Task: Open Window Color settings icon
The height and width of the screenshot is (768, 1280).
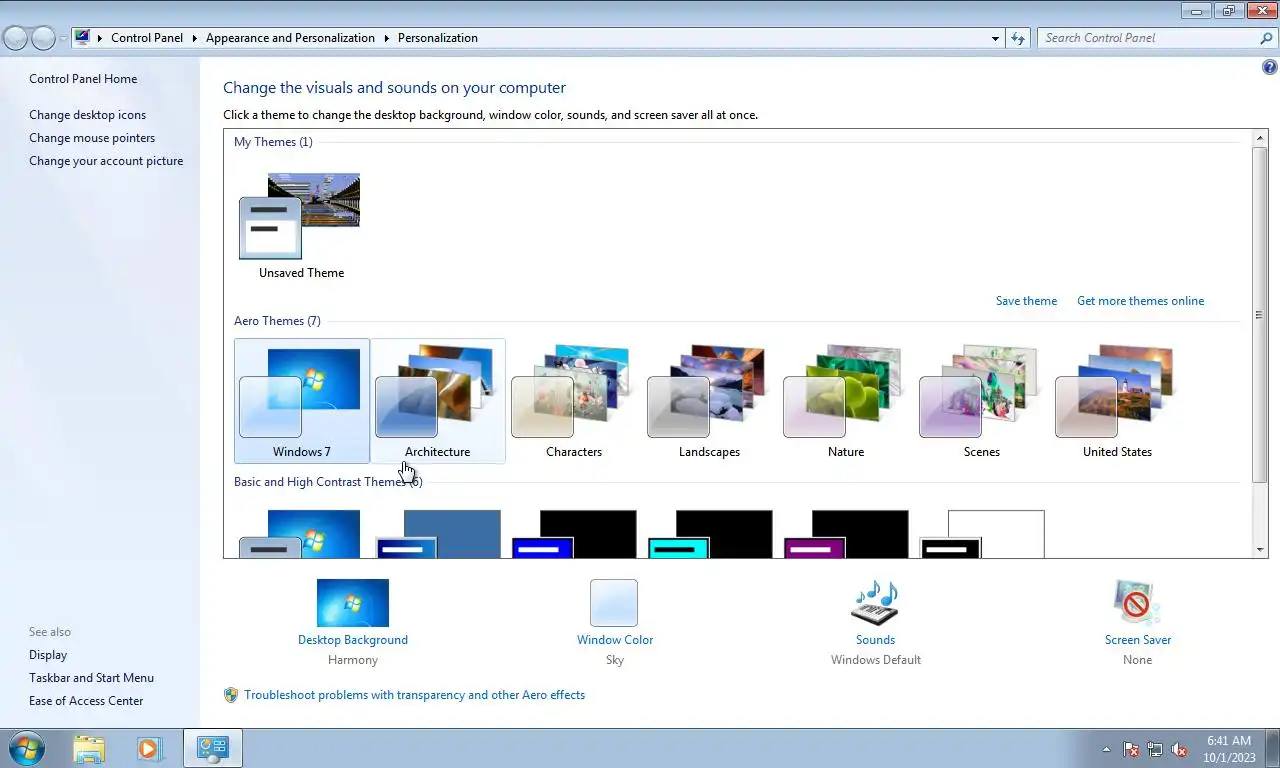Action: pos(614,603)
